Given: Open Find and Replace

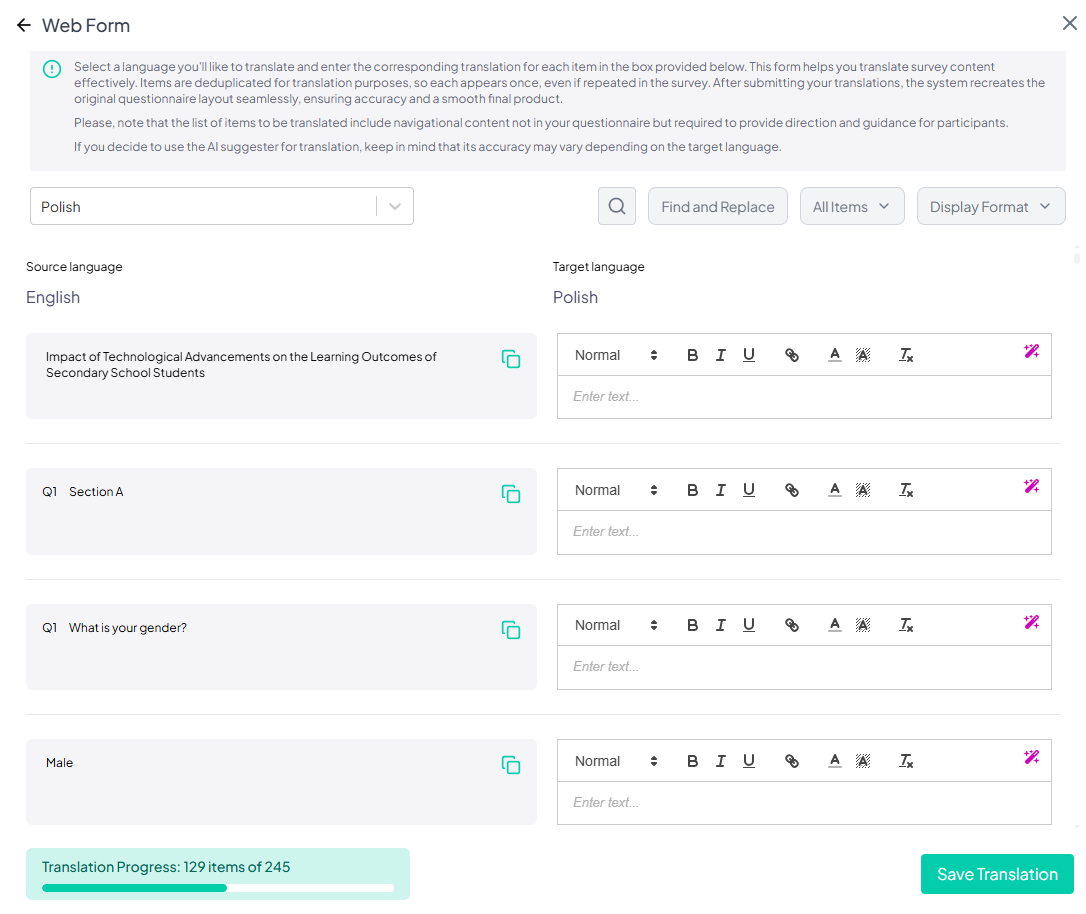Looking at the screenshot, I should coord(717,206).
